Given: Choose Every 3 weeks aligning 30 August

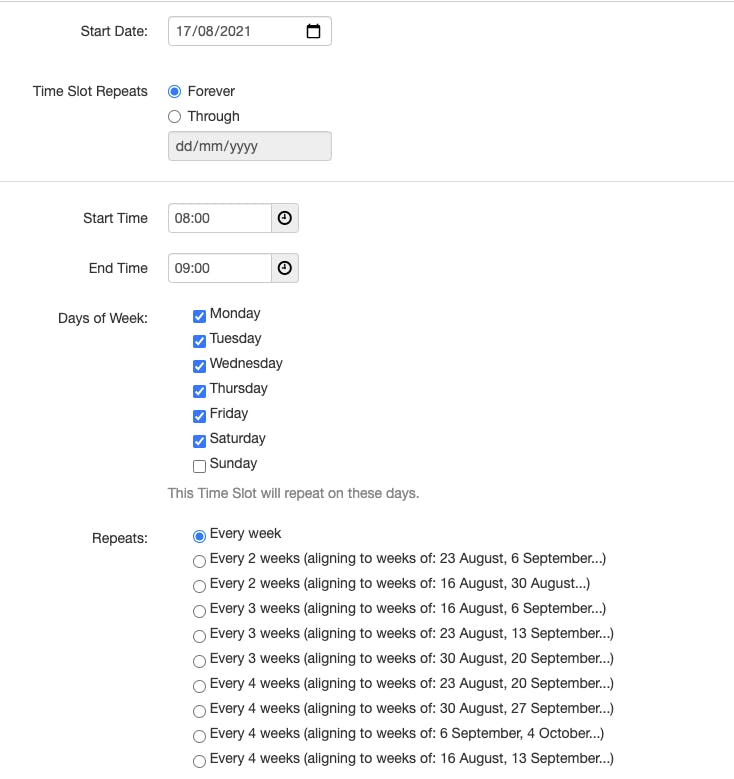Looking at the screenshot, I should click(x=199, y=661).
